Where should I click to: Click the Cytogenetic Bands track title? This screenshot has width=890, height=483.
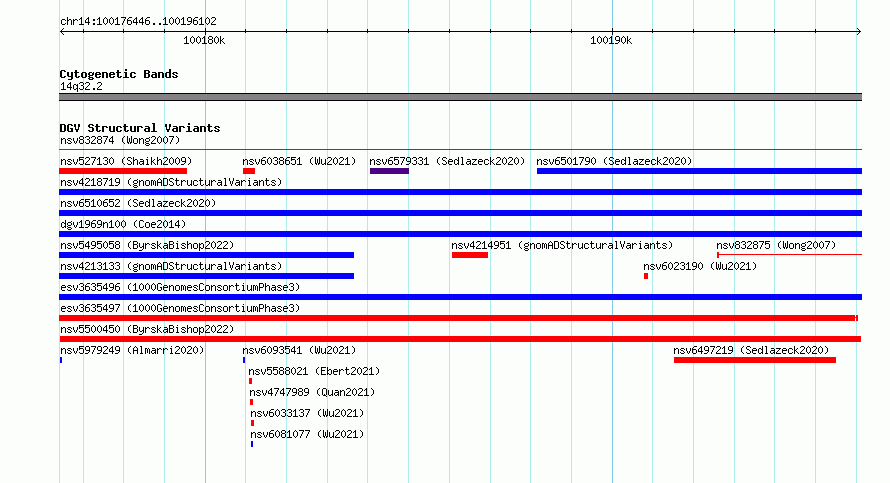[119, 74]
